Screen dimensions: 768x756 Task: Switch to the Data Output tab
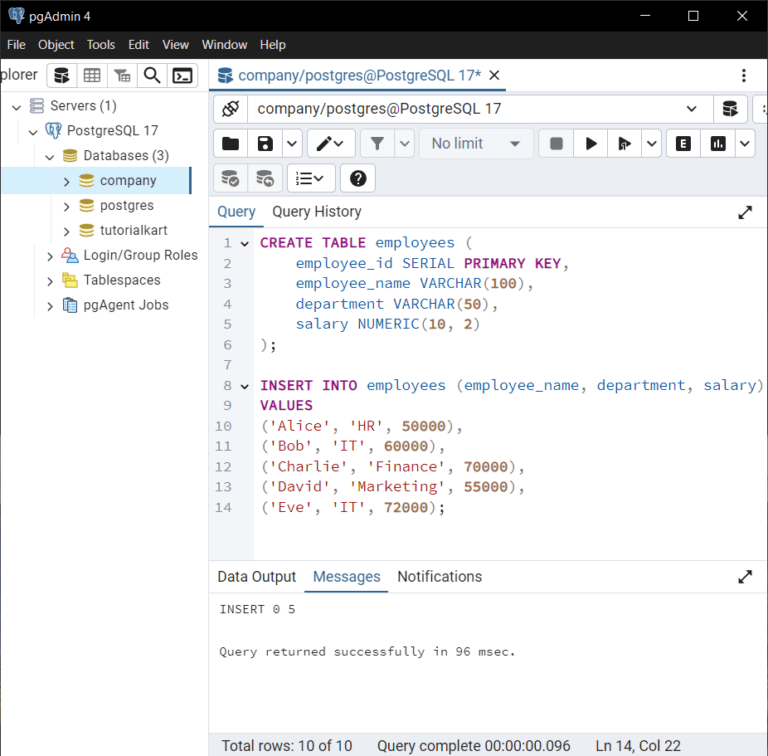257,576
